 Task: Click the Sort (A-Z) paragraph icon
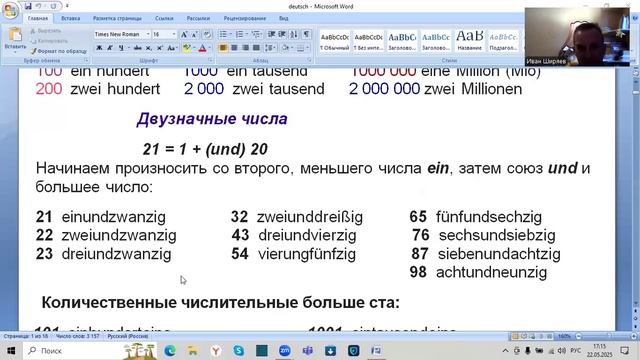coord(293,34)
